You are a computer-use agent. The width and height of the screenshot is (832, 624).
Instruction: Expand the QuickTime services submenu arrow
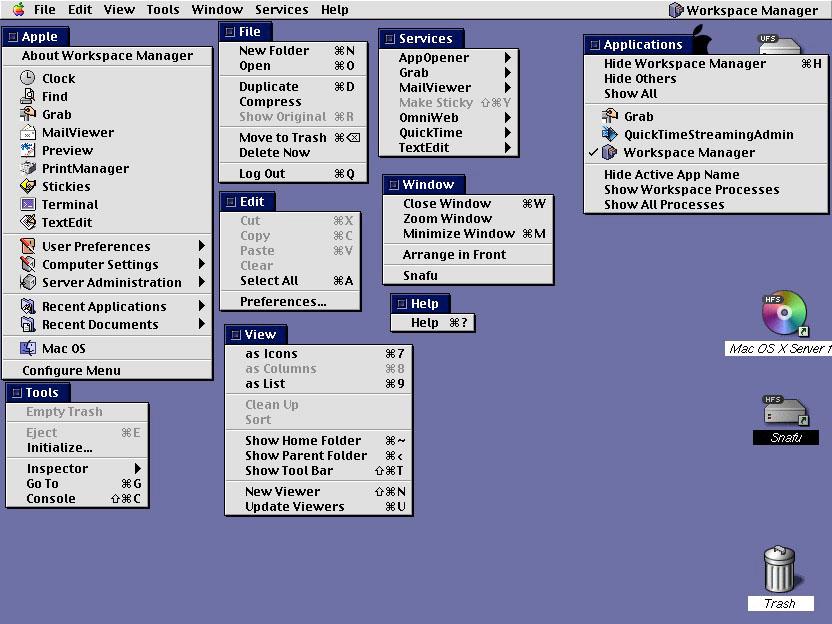click(508, 132)
